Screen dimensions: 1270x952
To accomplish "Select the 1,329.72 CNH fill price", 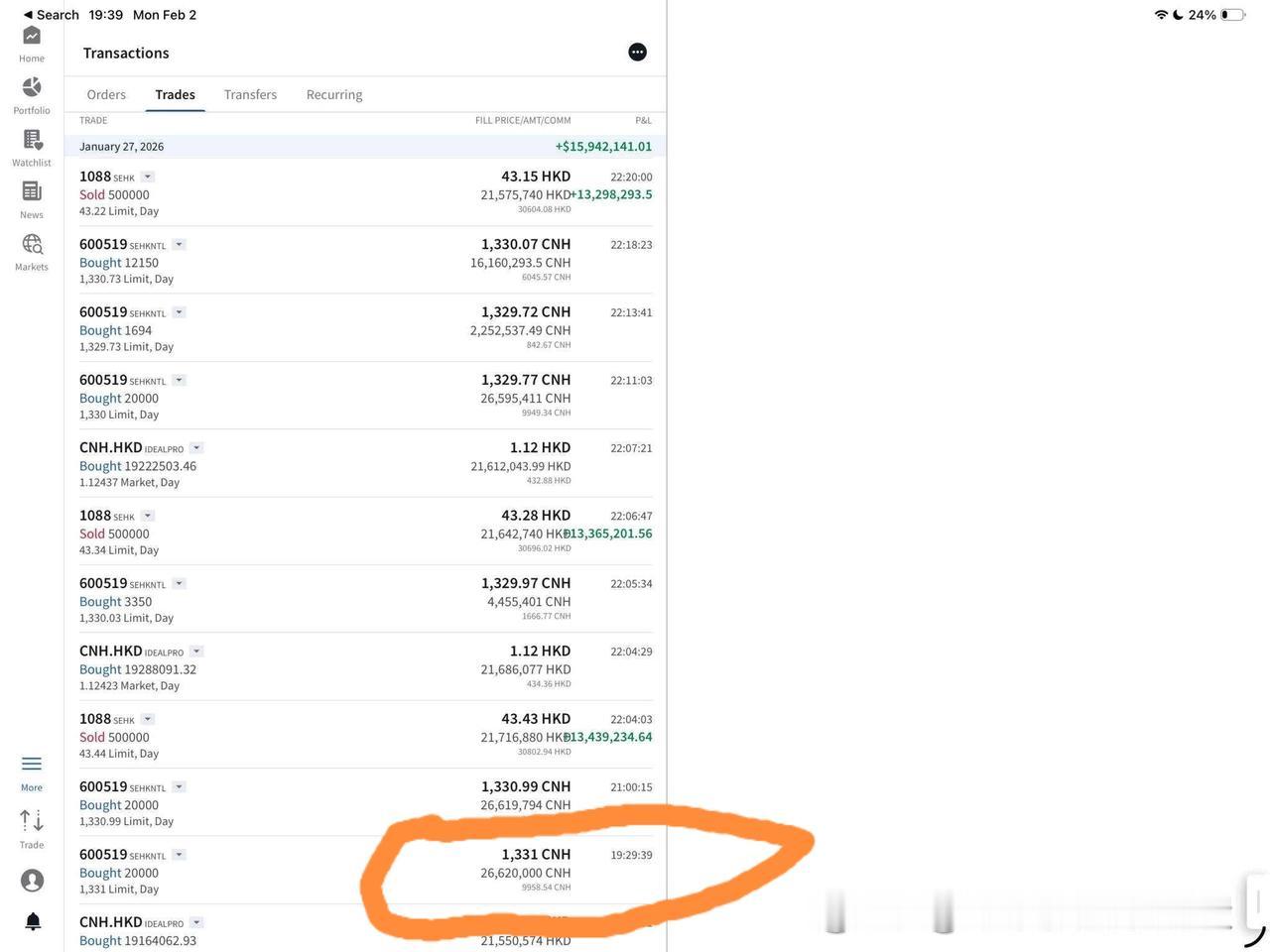I will [526, 312].
